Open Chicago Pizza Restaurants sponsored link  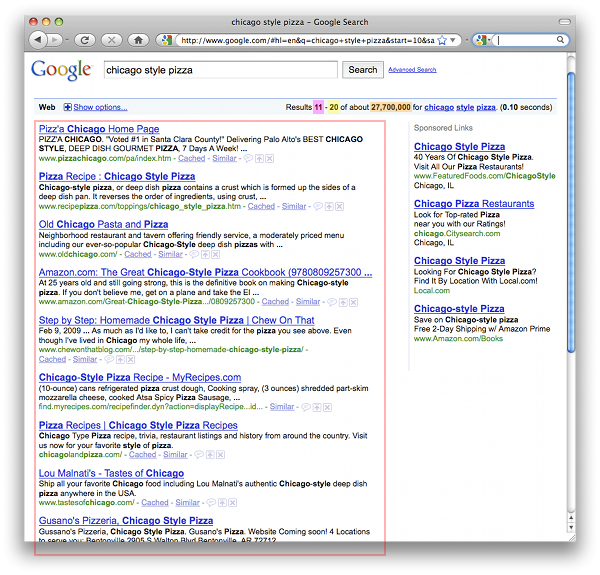tap(473, 204)
